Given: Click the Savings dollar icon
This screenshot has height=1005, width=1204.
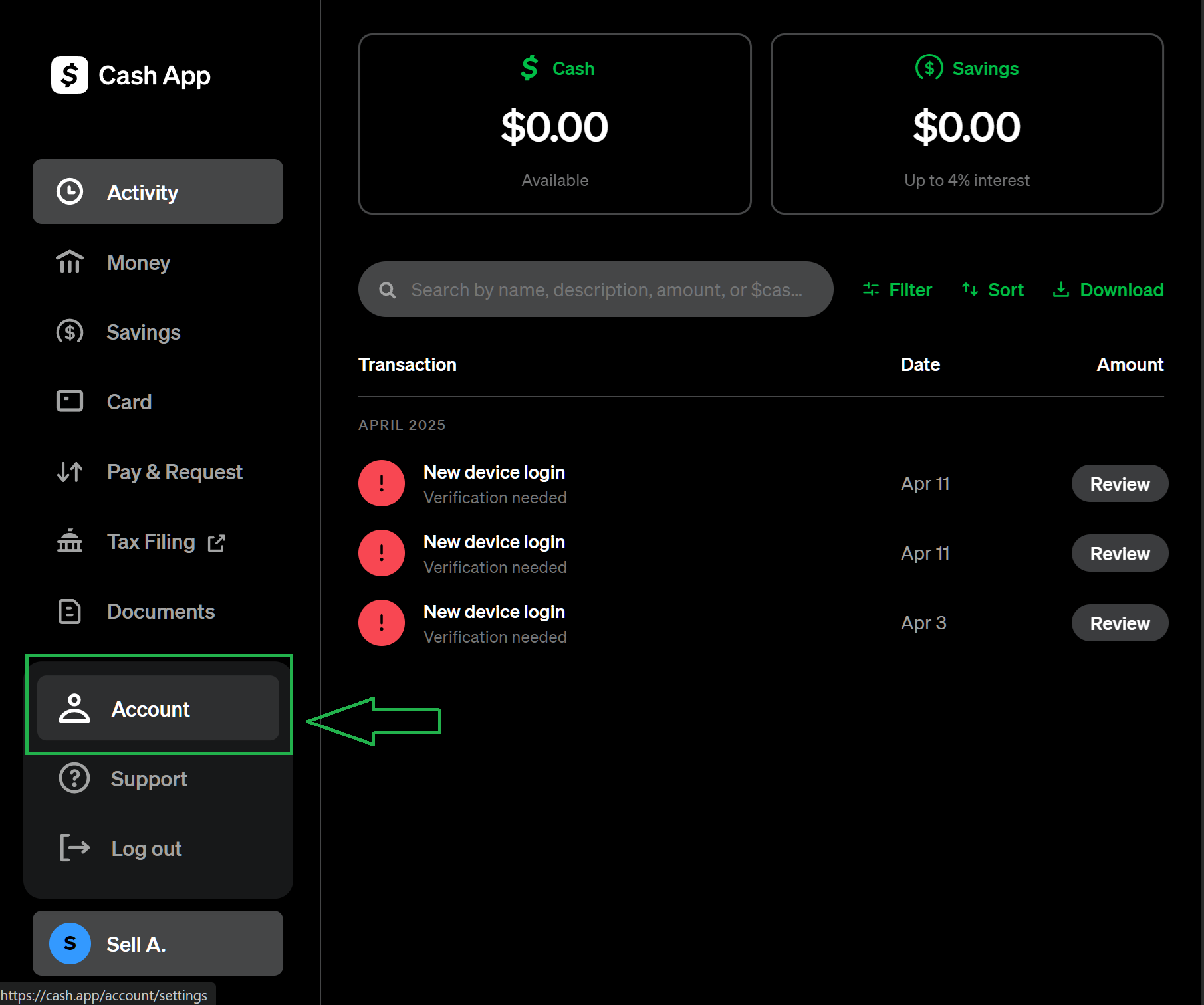Looking at the screenshot, I should 70,332.
